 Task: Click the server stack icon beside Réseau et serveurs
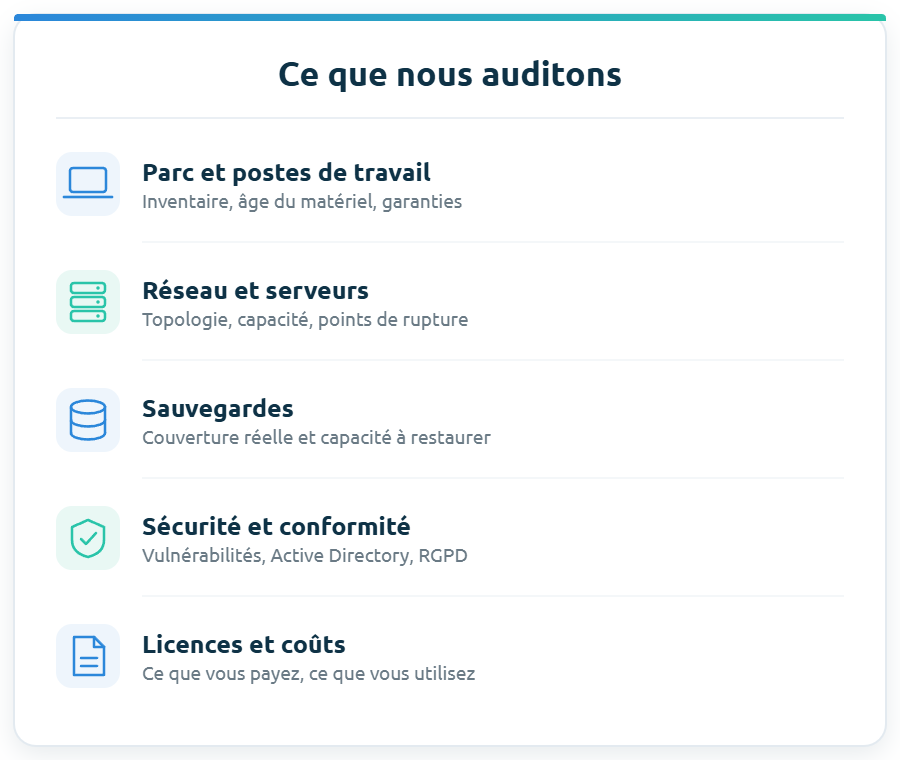click(x=88, y=302)
